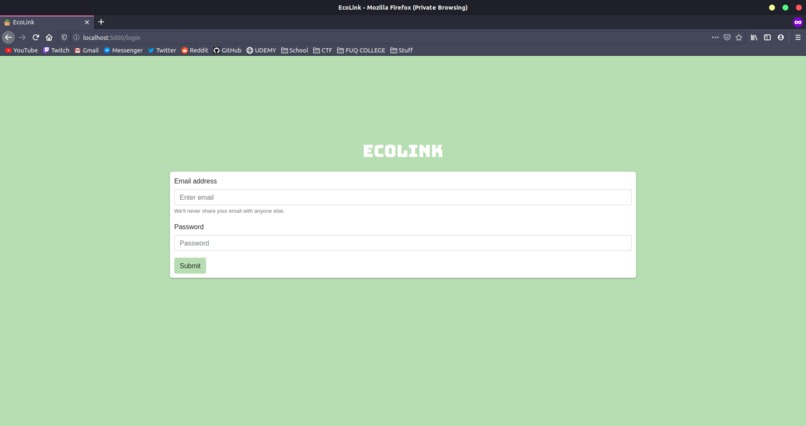Click the tracking protection shield icon

click(x=64, y=37)
